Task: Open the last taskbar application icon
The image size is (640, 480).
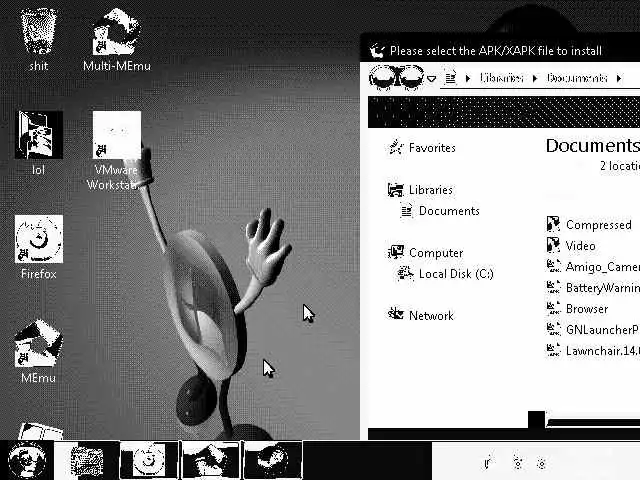Action: 272,460
